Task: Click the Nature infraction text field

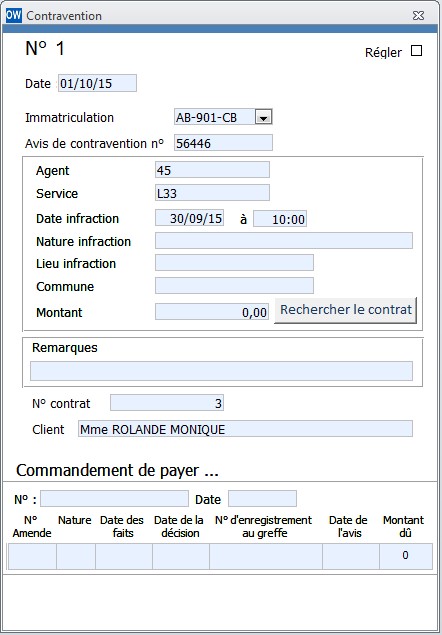Action: click(284, 241)
